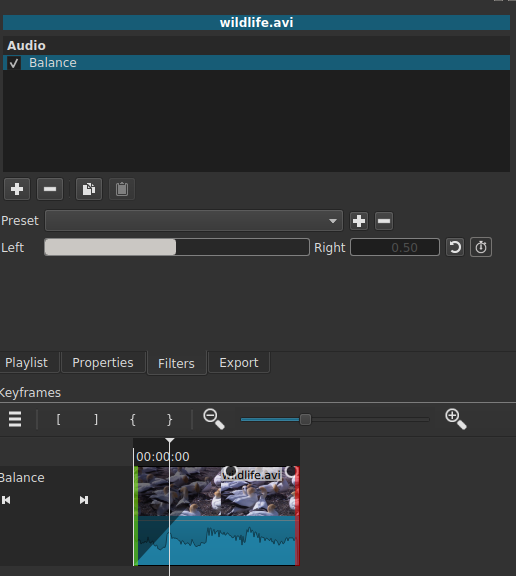
Task: Add a new filter with plus button
Action: pos(17,189)
